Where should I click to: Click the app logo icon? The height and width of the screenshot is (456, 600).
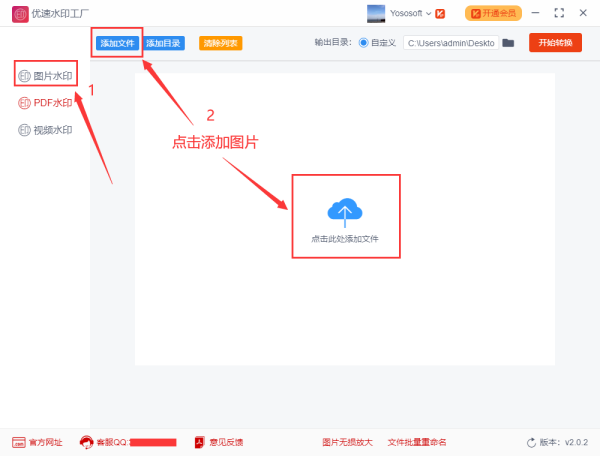[x=20, y=14]
